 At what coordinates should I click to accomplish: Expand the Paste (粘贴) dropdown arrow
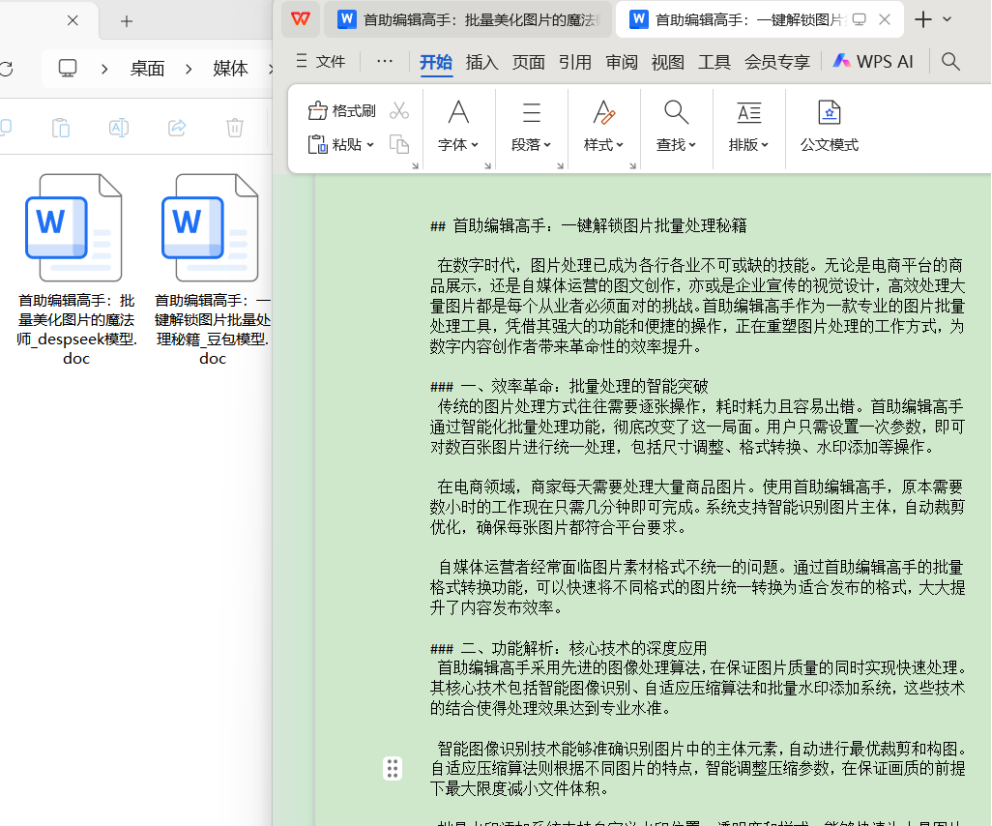pos(370,145)
